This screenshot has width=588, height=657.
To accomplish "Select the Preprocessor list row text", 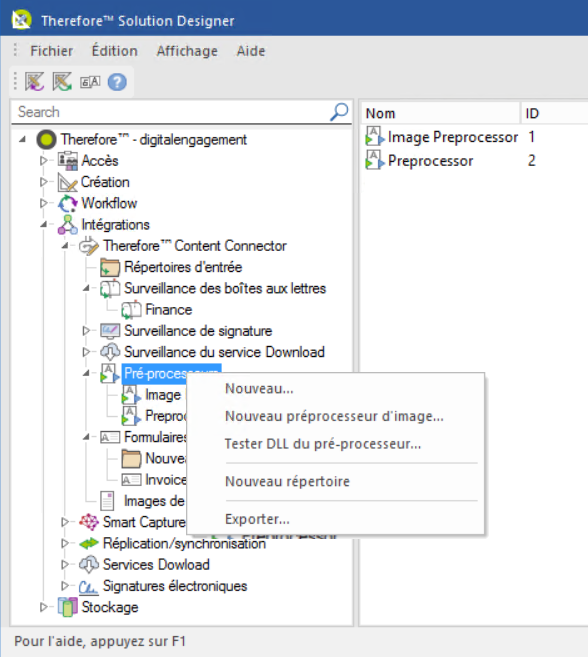I will point(430,160).
